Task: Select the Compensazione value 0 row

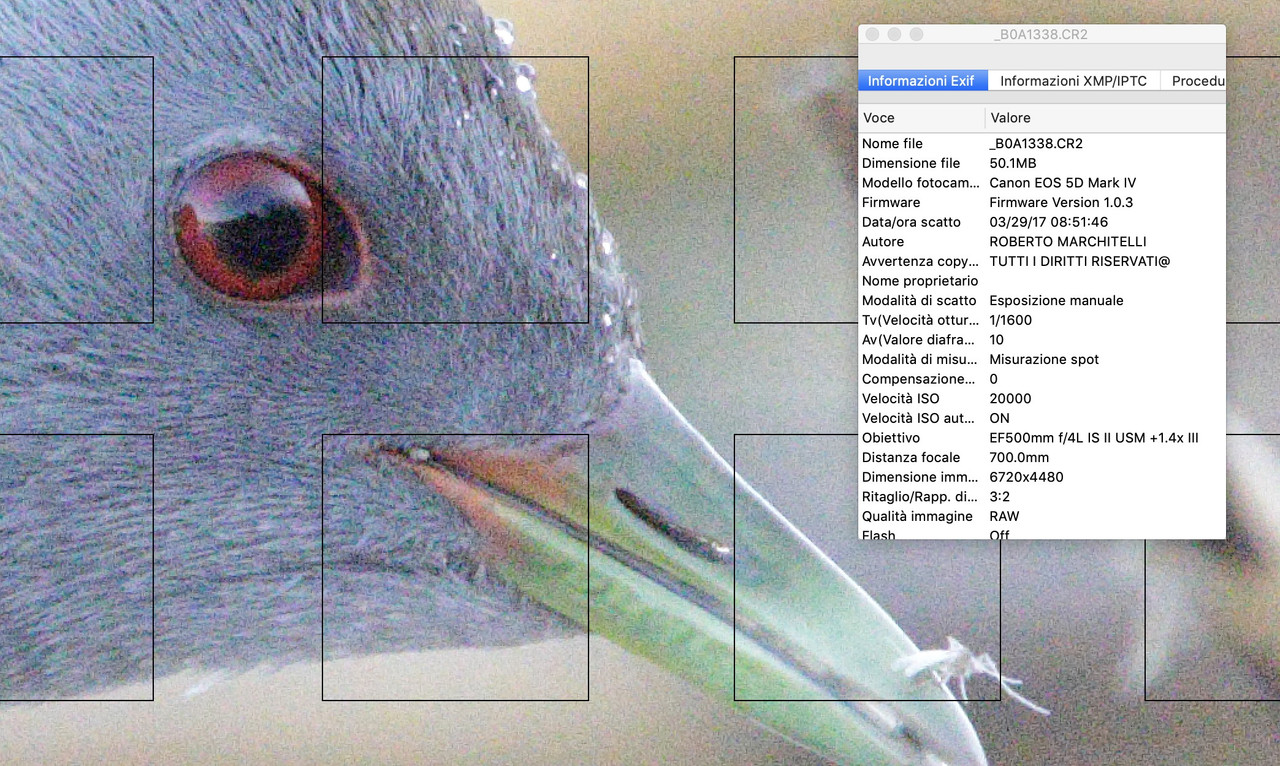Action: click(1042, 379)
